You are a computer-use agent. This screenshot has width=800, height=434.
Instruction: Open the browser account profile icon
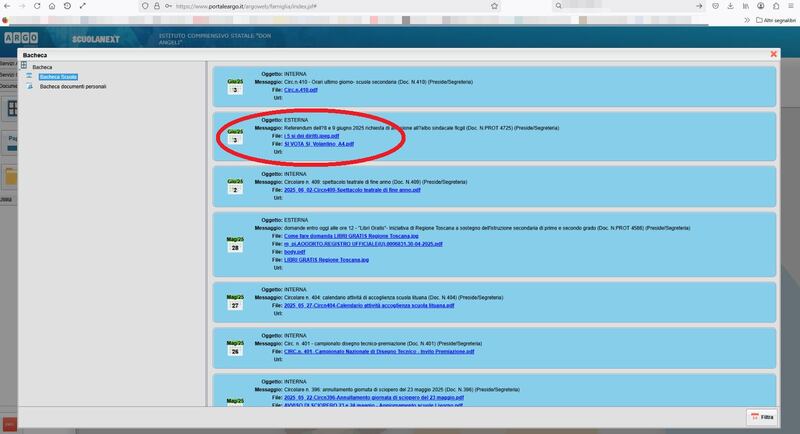coord(761,6)
